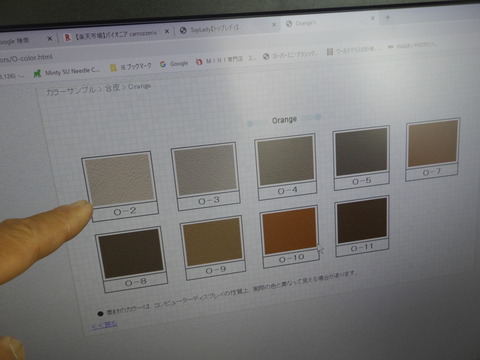
Task: Click the back link below the note
Action: 104,324
